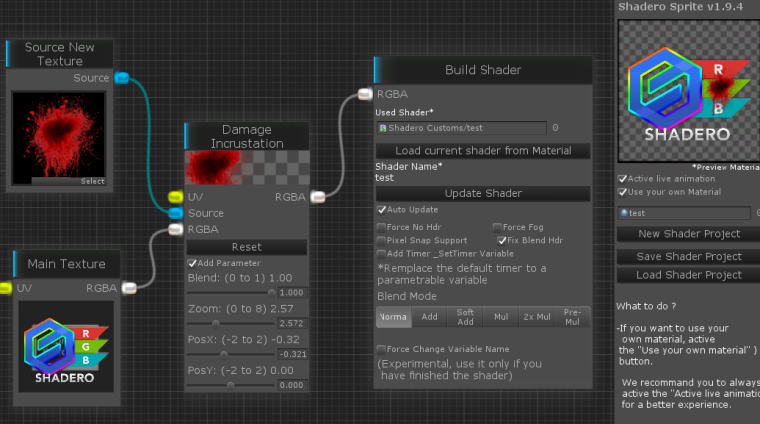Click the PosY value field 0.000

[x=292, y=386]
